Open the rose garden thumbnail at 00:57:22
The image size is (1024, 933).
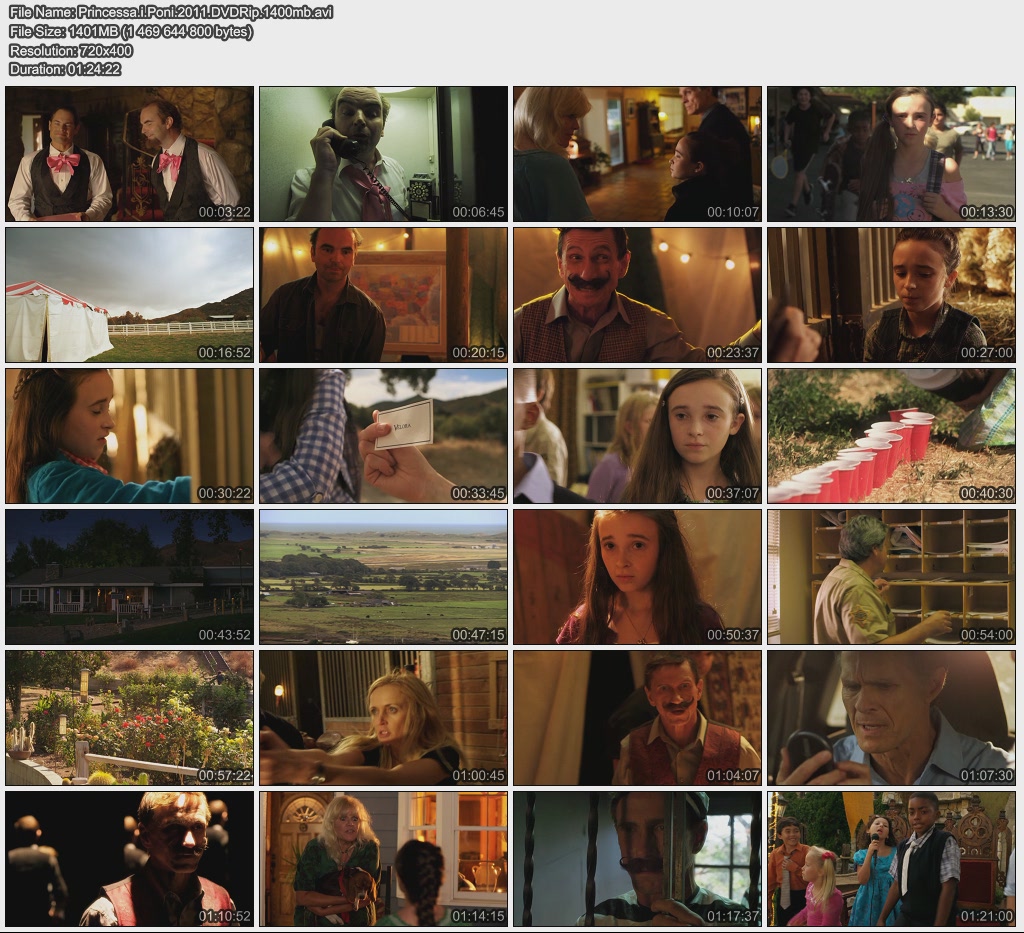(130, 718)
